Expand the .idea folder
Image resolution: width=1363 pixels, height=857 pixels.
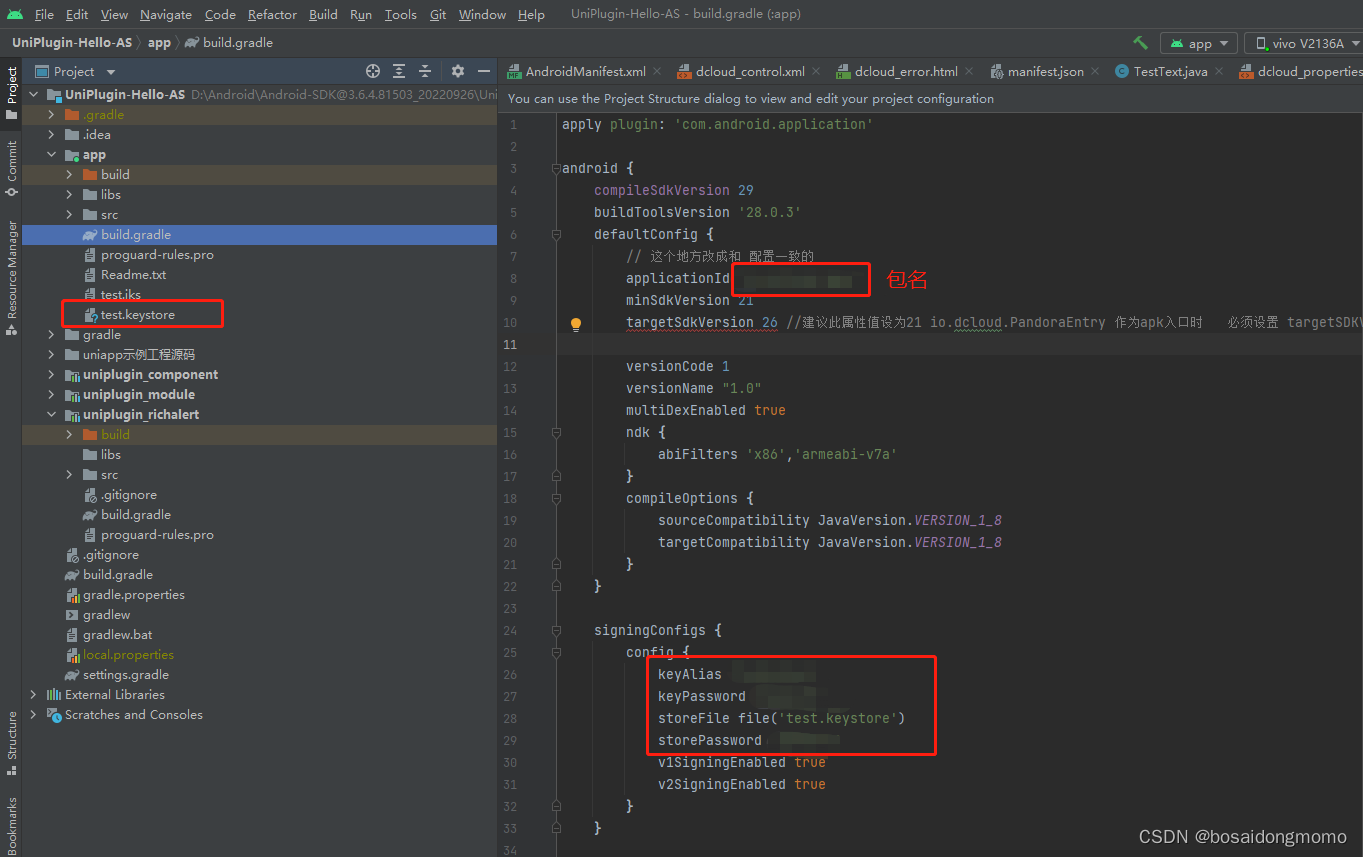pos(51,135)
